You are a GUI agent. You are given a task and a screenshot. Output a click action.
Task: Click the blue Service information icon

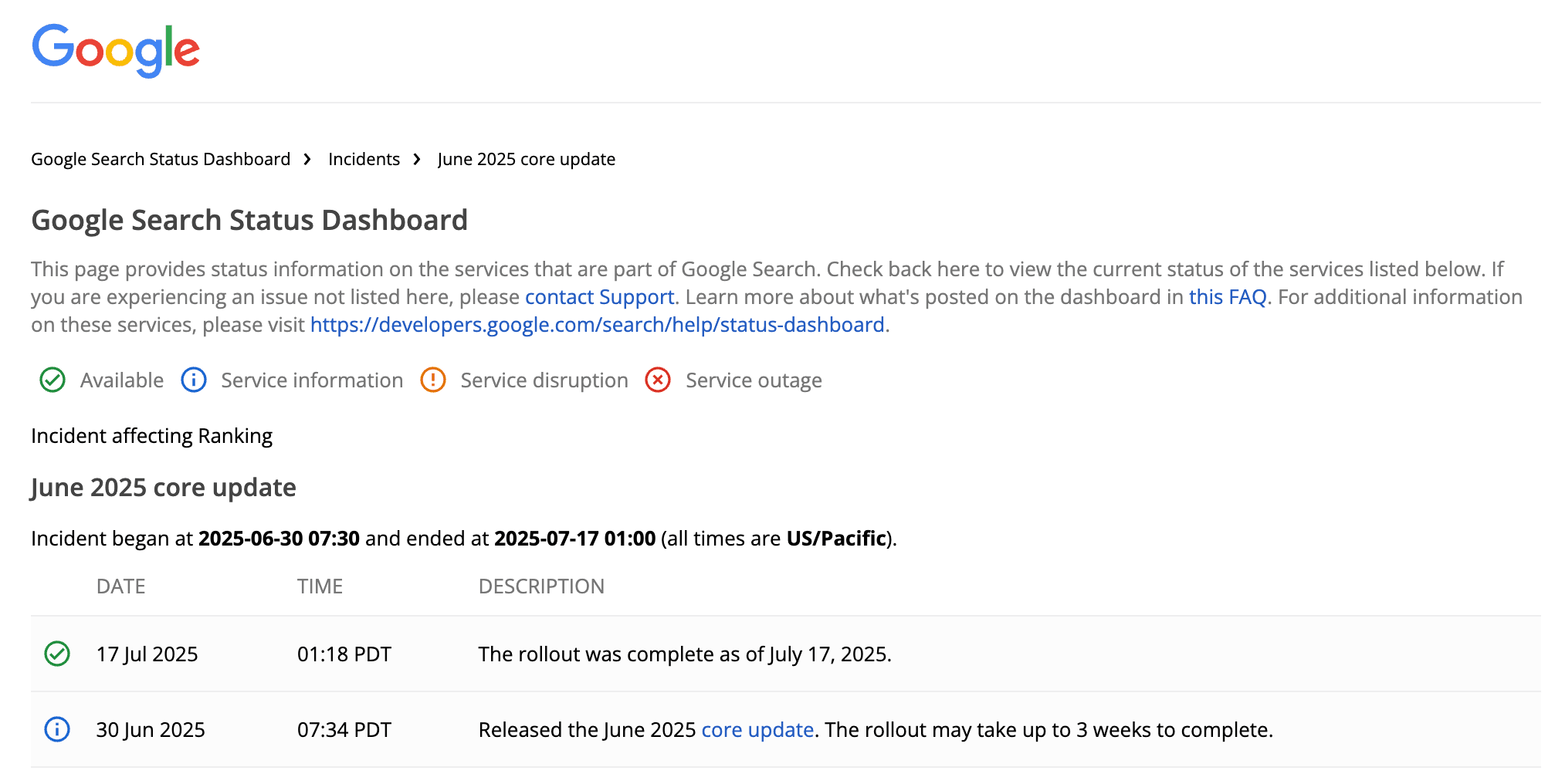click(194, 380)
